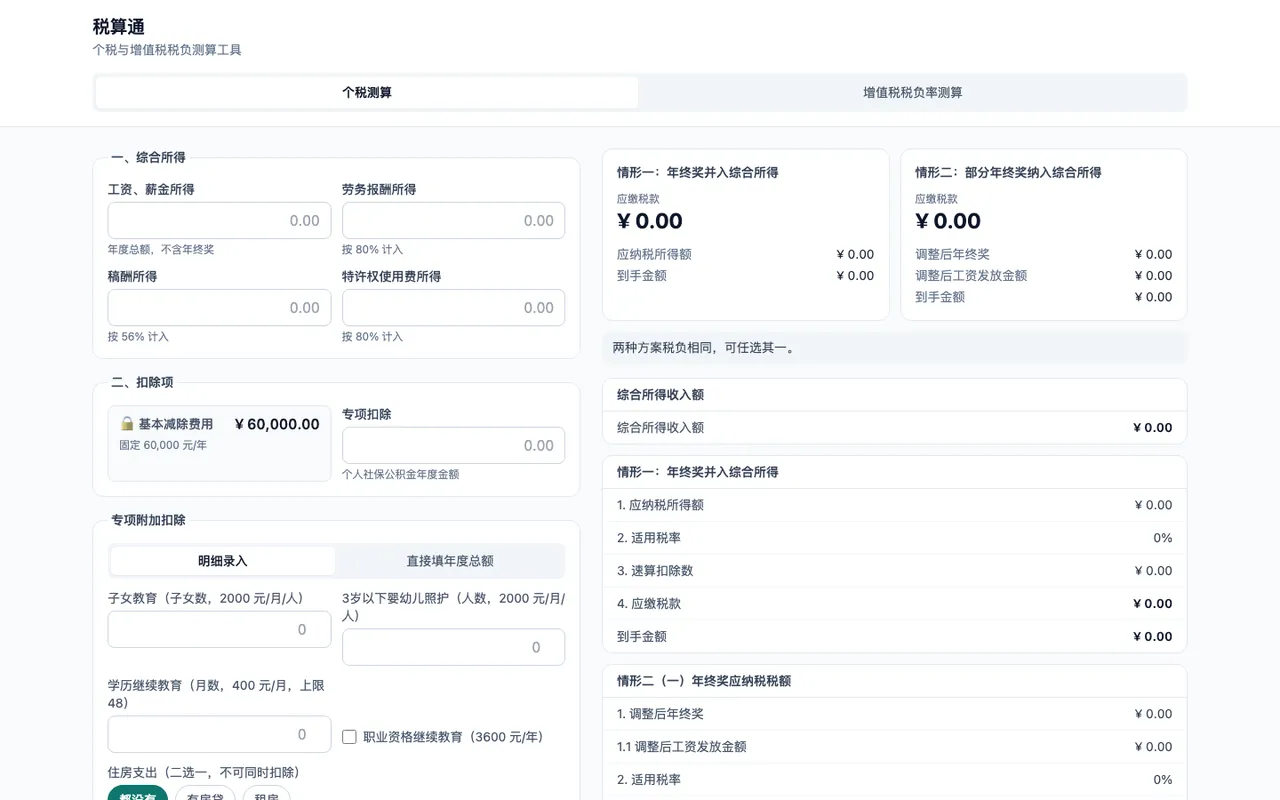The width and height of the screenshot is (1280, 800).
Task: Select the 学历继续教育 months input
Action: pos(219,734)
